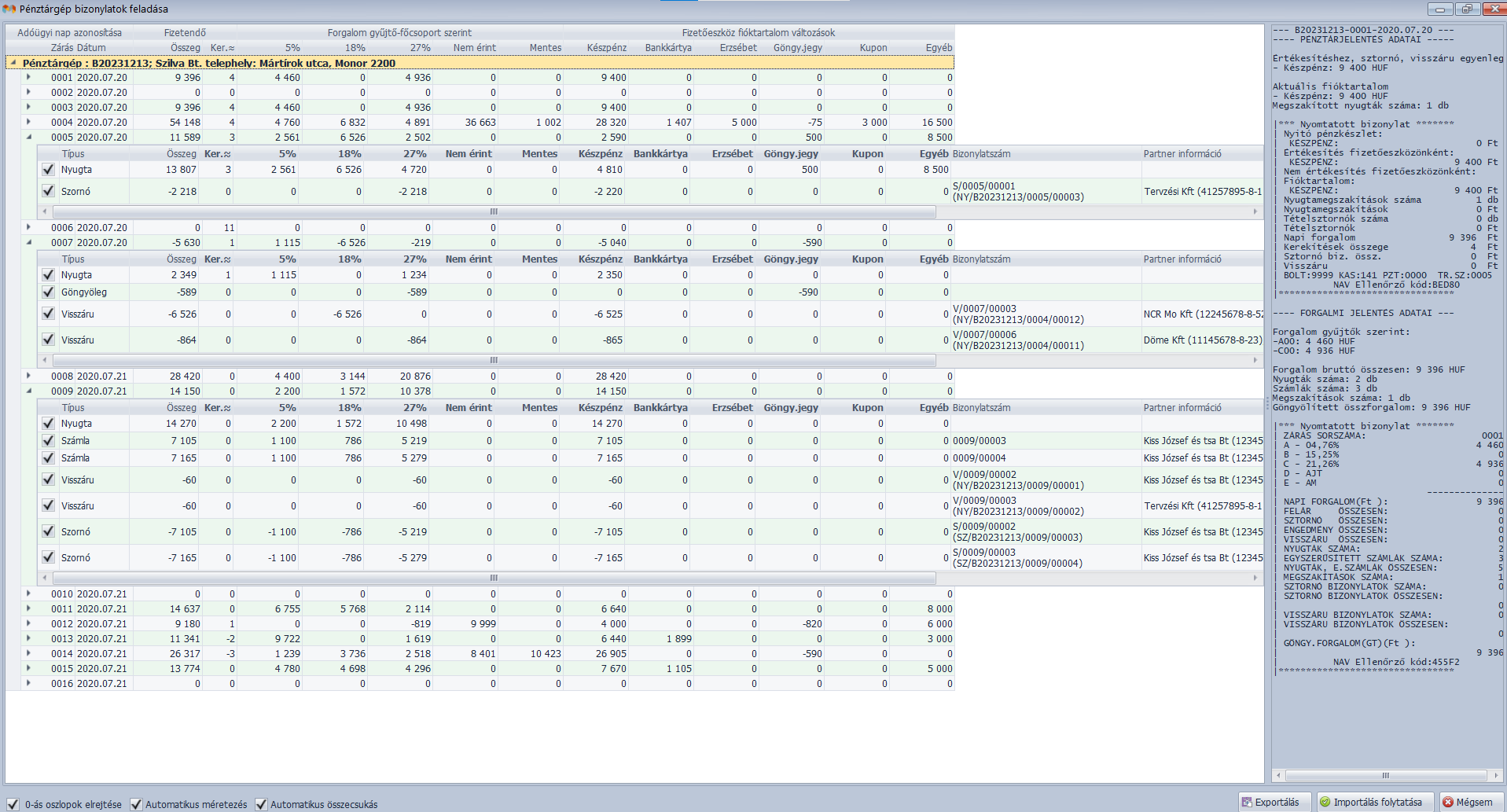Click the app icon in title bar

[9, 9]
